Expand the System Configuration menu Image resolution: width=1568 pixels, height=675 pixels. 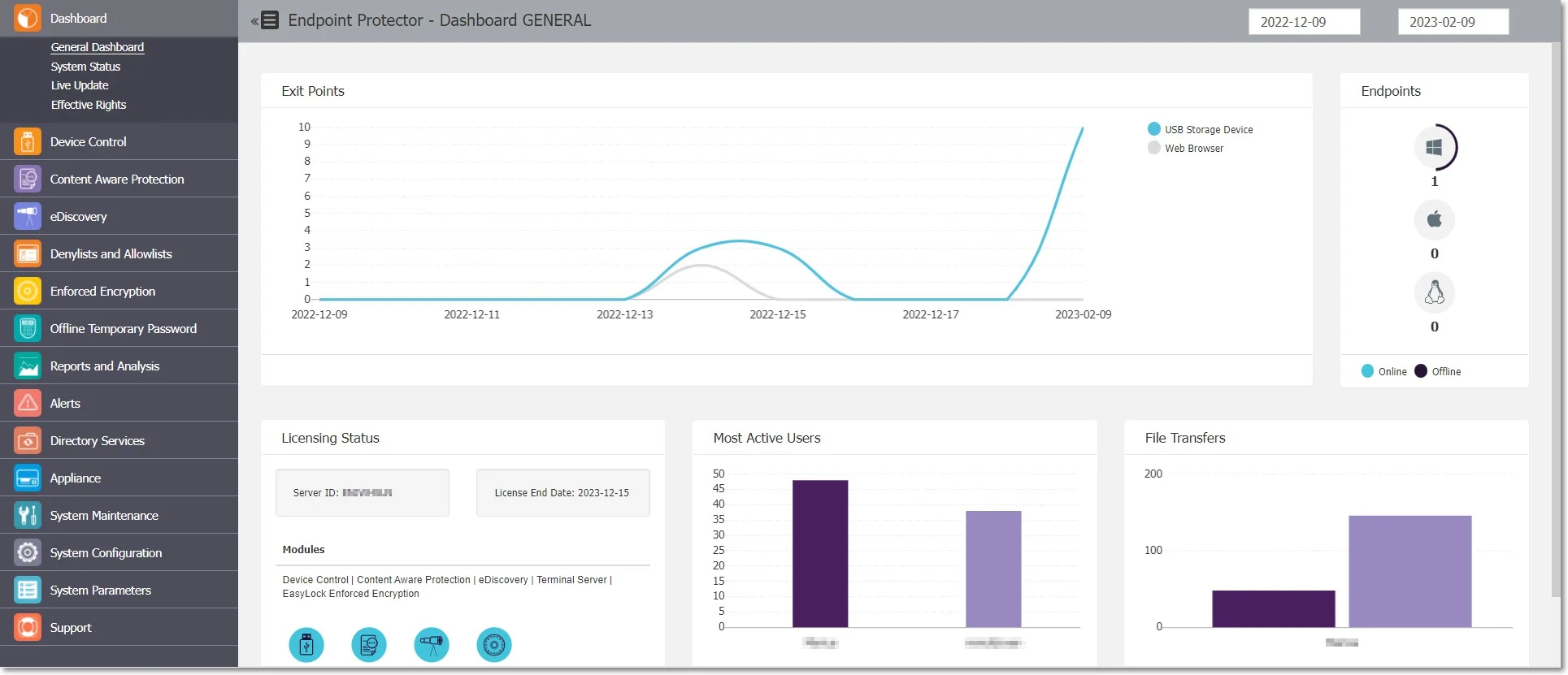click(x=119, y=552)
